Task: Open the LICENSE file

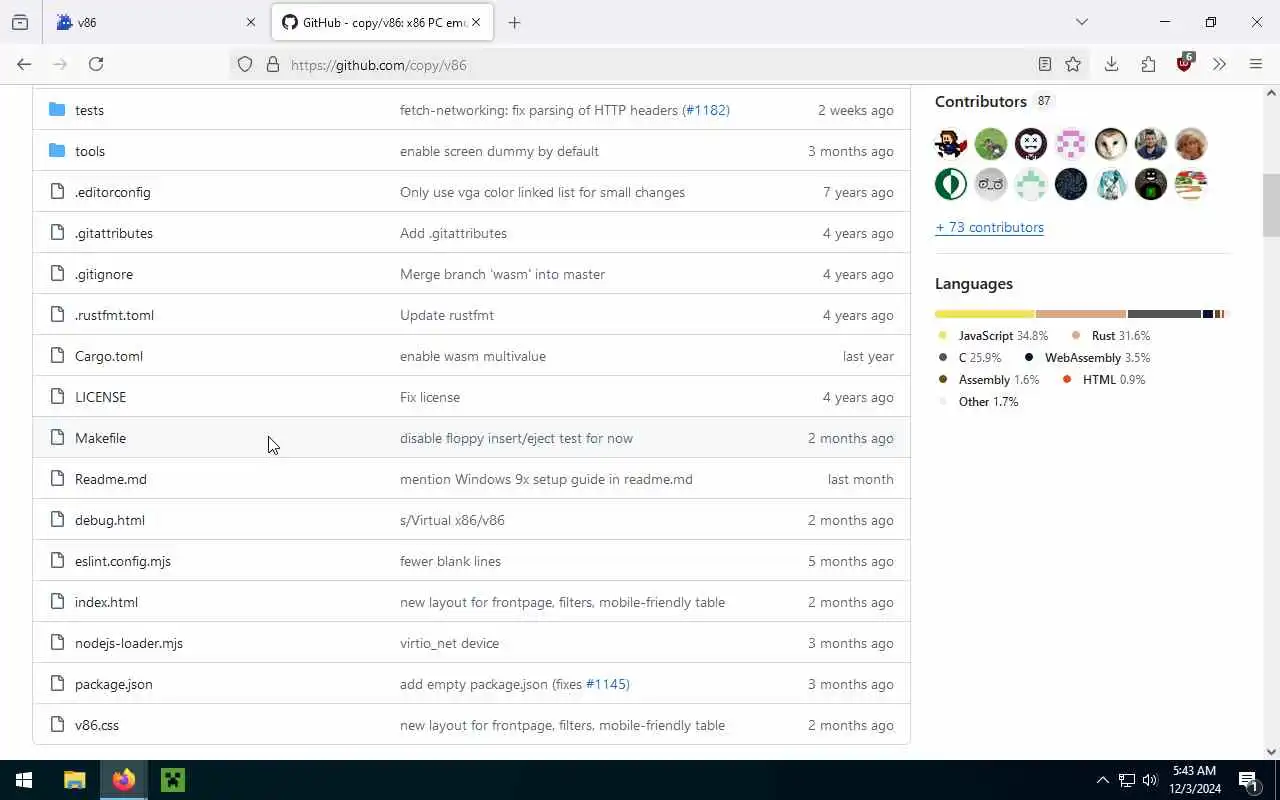Action: tap(100, 397)
